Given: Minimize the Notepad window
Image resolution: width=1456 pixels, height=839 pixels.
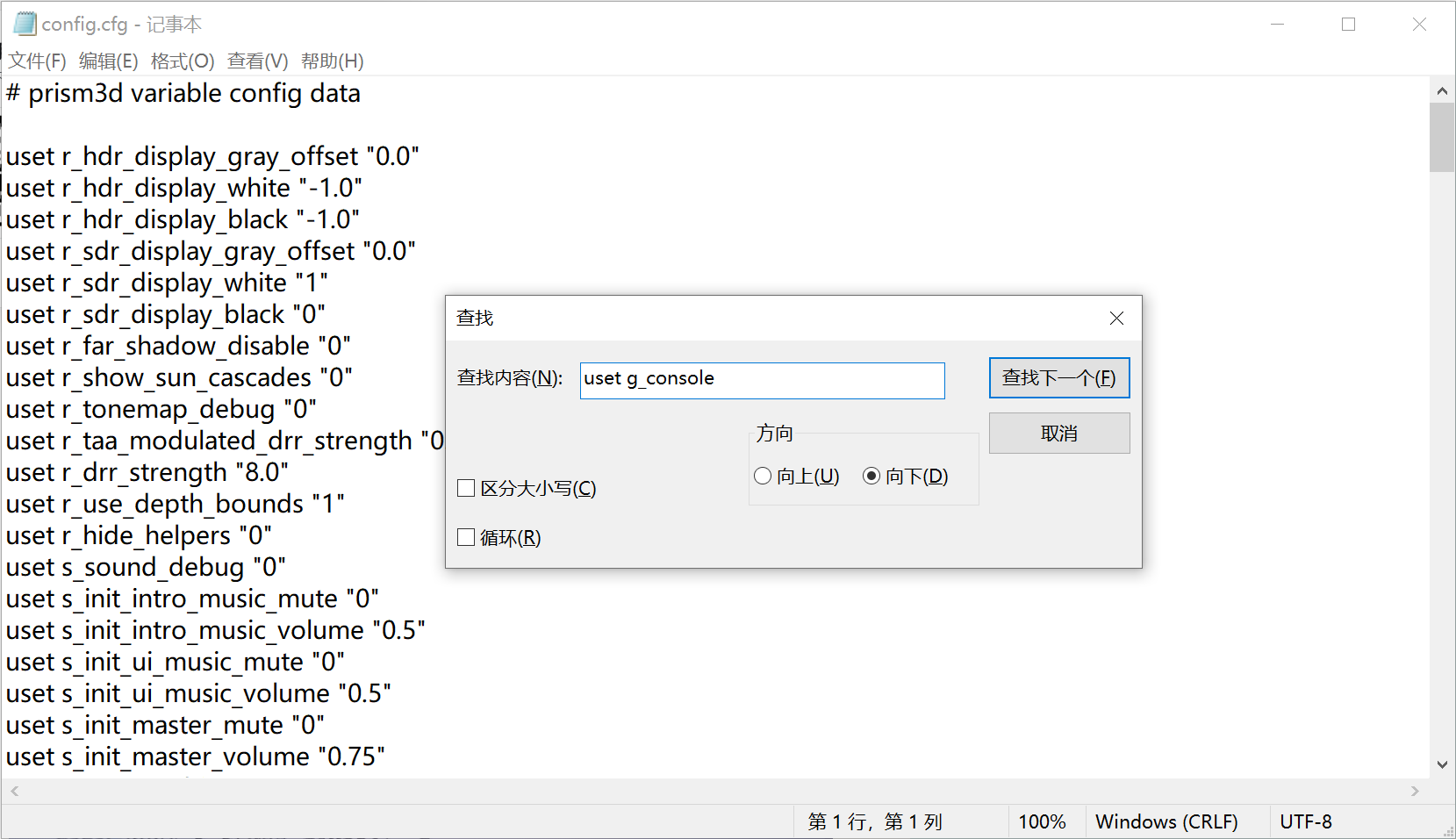Looking at the screenshot, I should coord(1278,25).
